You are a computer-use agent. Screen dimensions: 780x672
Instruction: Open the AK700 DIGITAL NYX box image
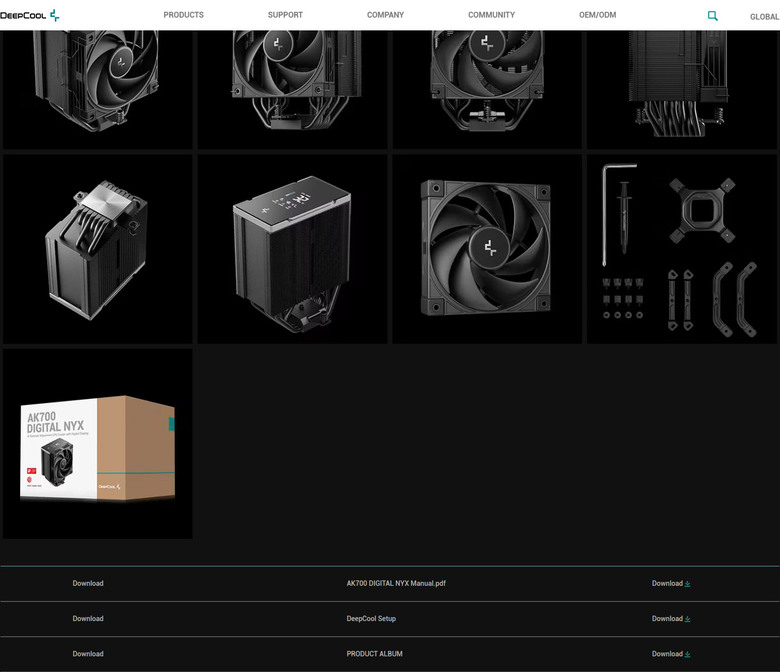(x=98, y=444)
